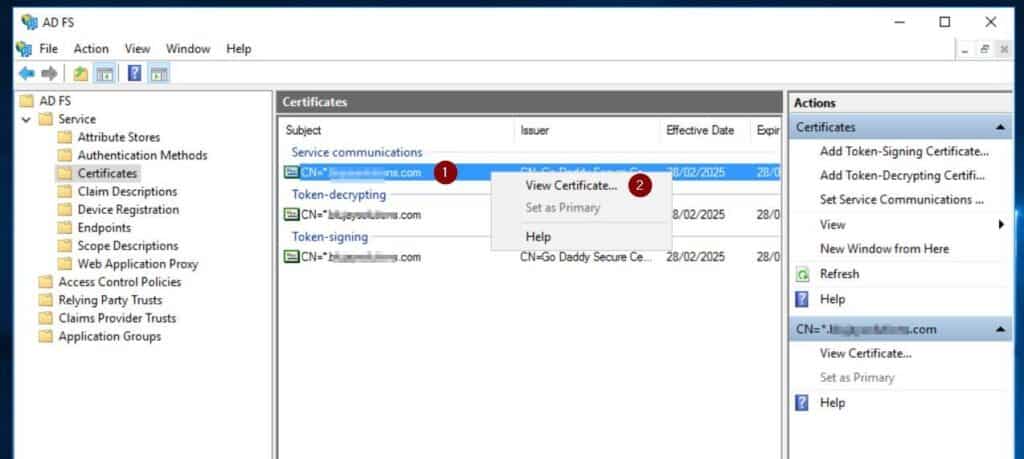Choose View Certificate... from context menu

571,185
